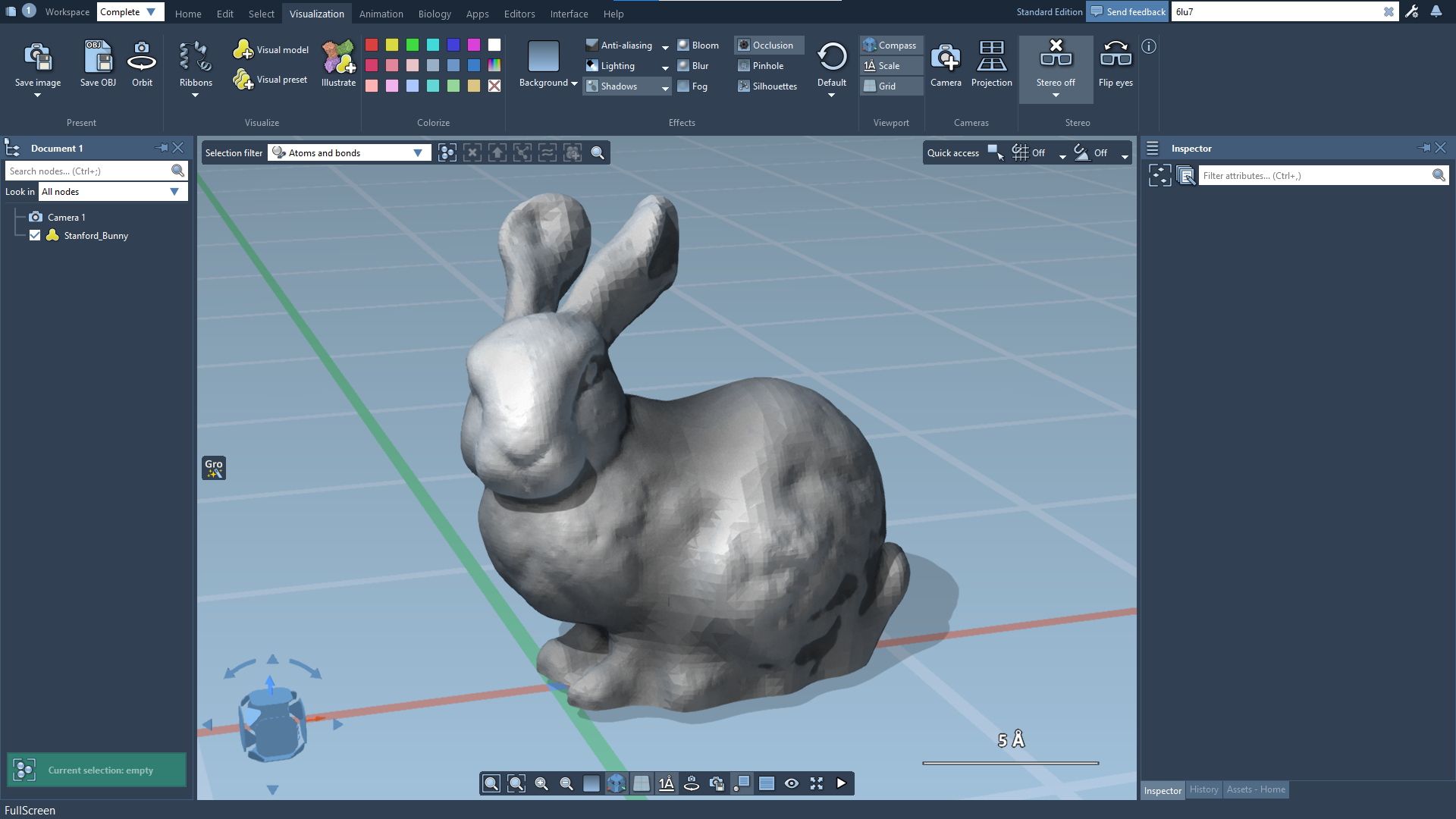This screenshot has width=1456, height=819.
Task: Click the Stereo off glasses icon
Action: [x=1056, y=53]
